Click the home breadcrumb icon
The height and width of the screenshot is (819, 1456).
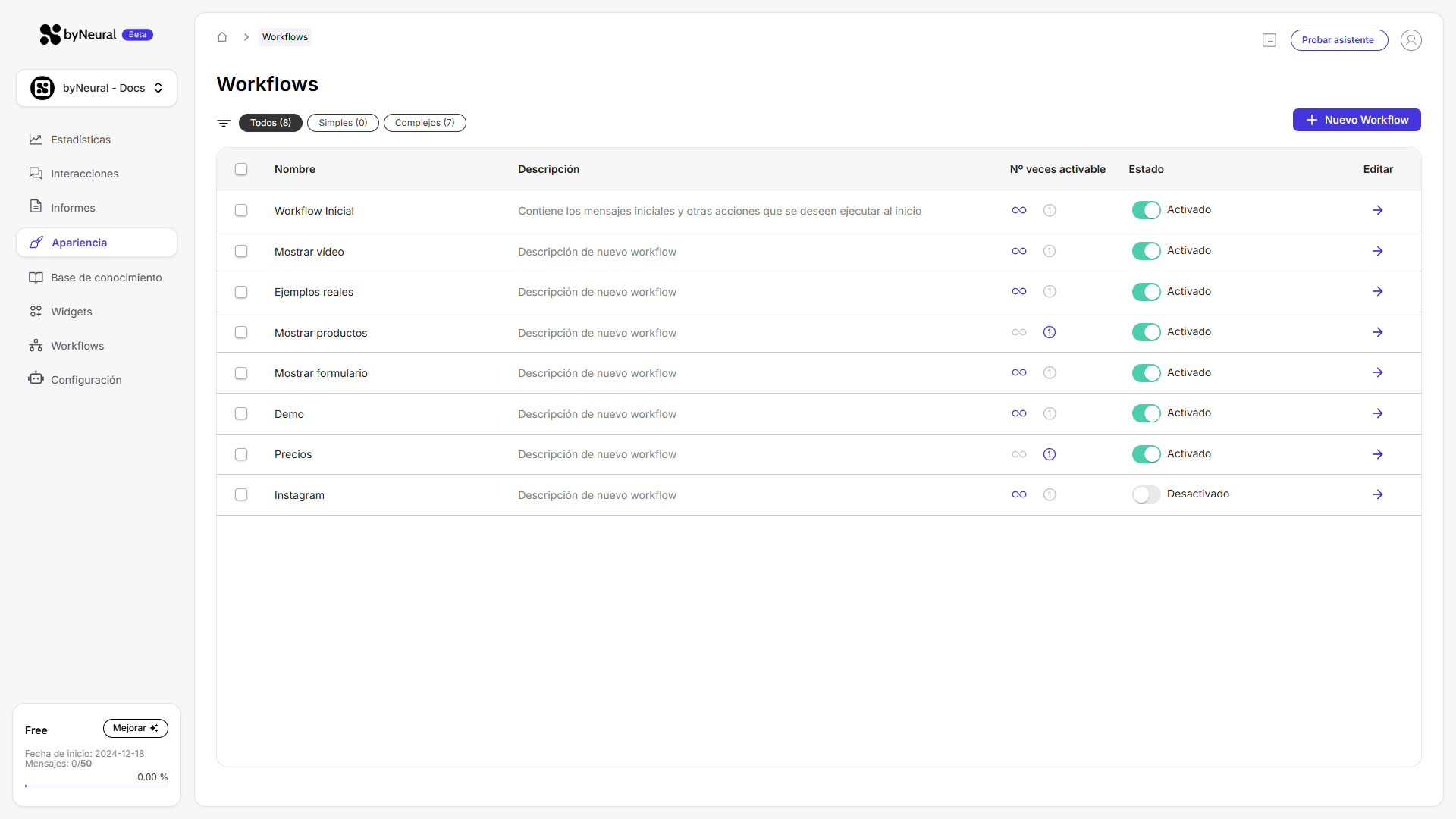[x=222, y=36]
